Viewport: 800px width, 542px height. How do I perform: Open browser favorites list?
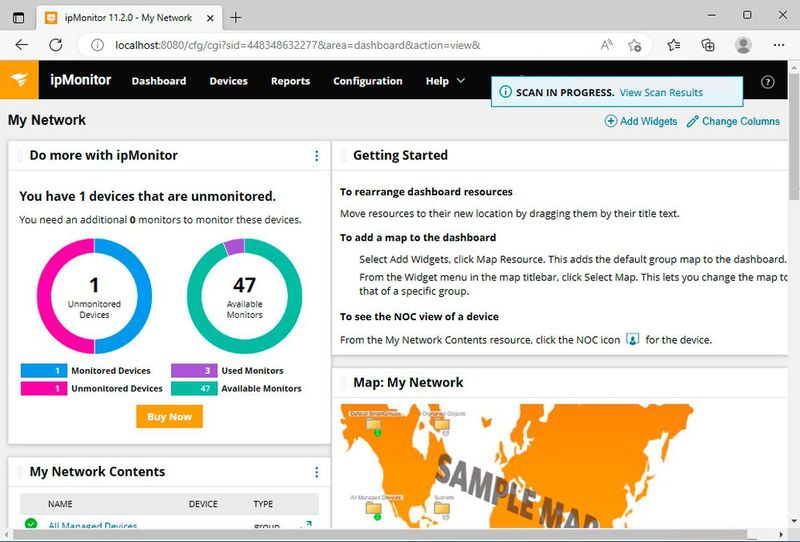673,45
